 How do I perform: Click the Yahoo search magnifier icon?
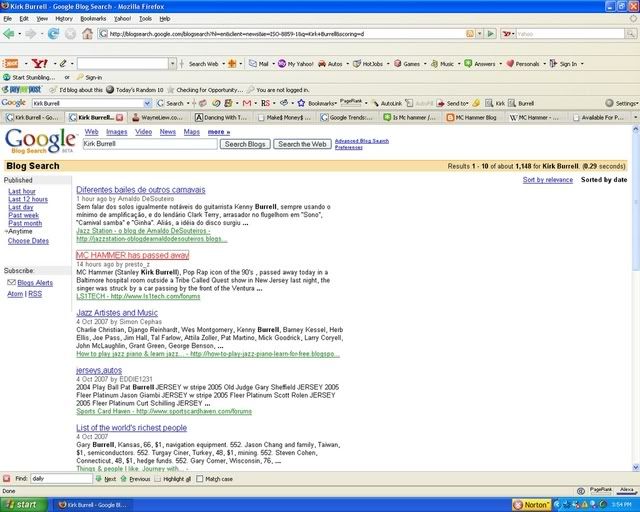631,34
